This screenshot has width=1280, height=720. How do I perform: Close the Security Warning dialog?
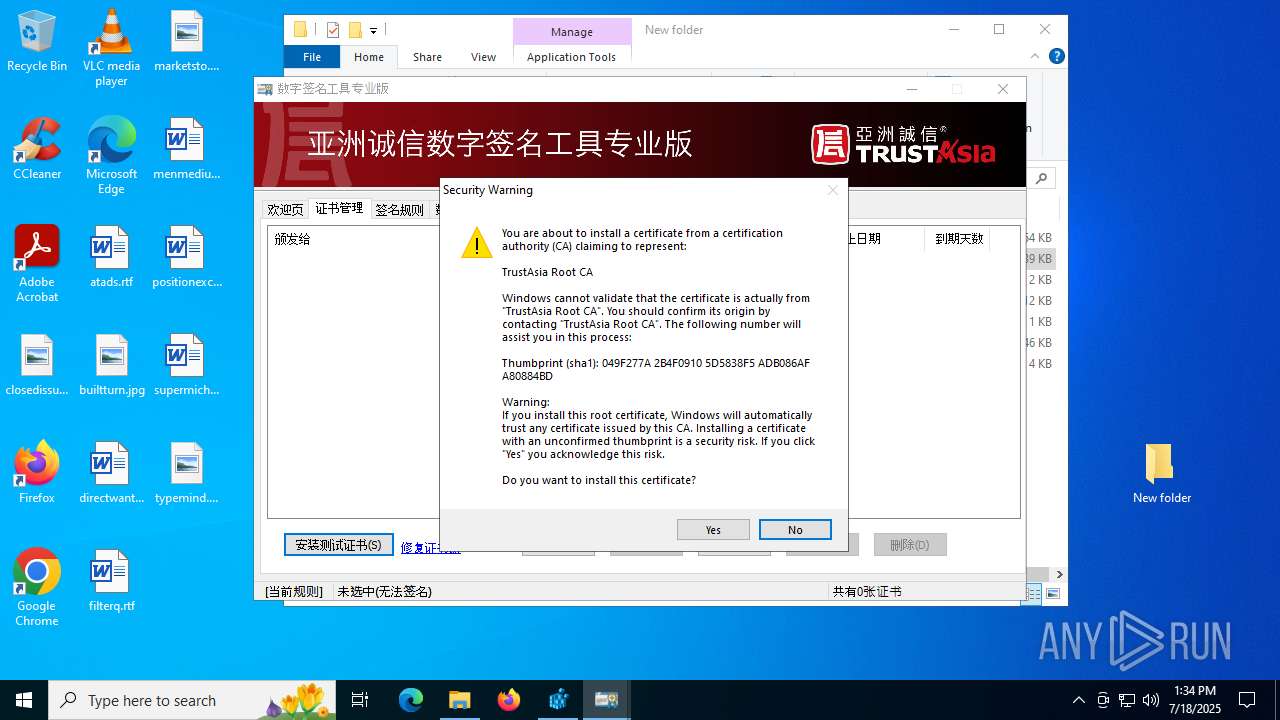(832, 190)
